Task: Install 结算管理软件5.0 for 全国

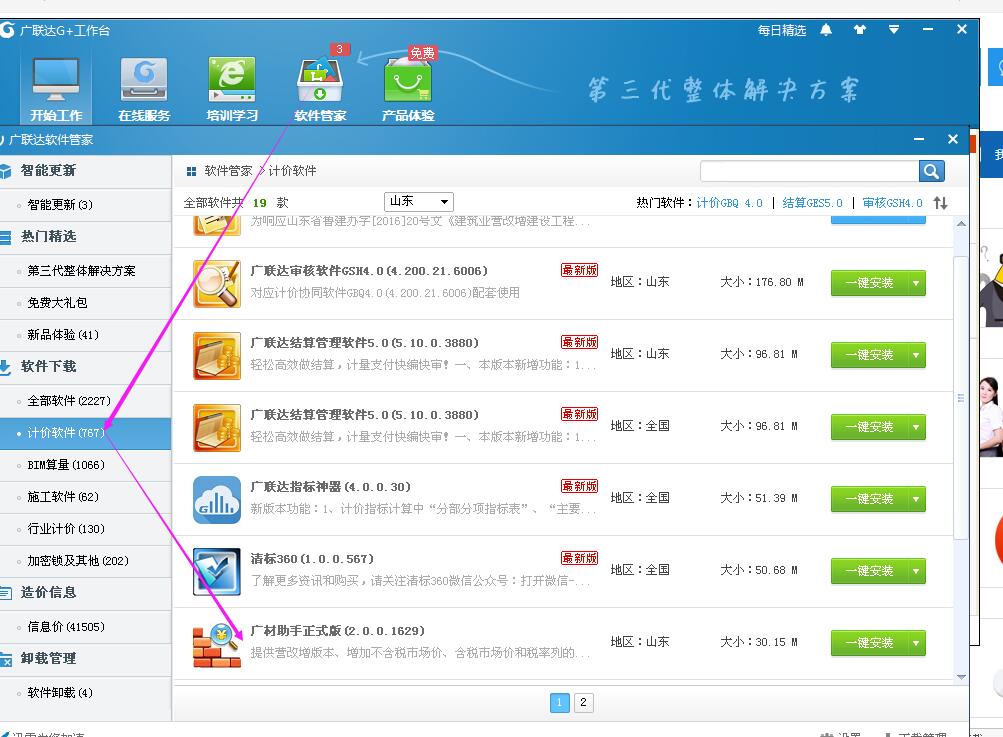Action: click(x=869, y=427)
